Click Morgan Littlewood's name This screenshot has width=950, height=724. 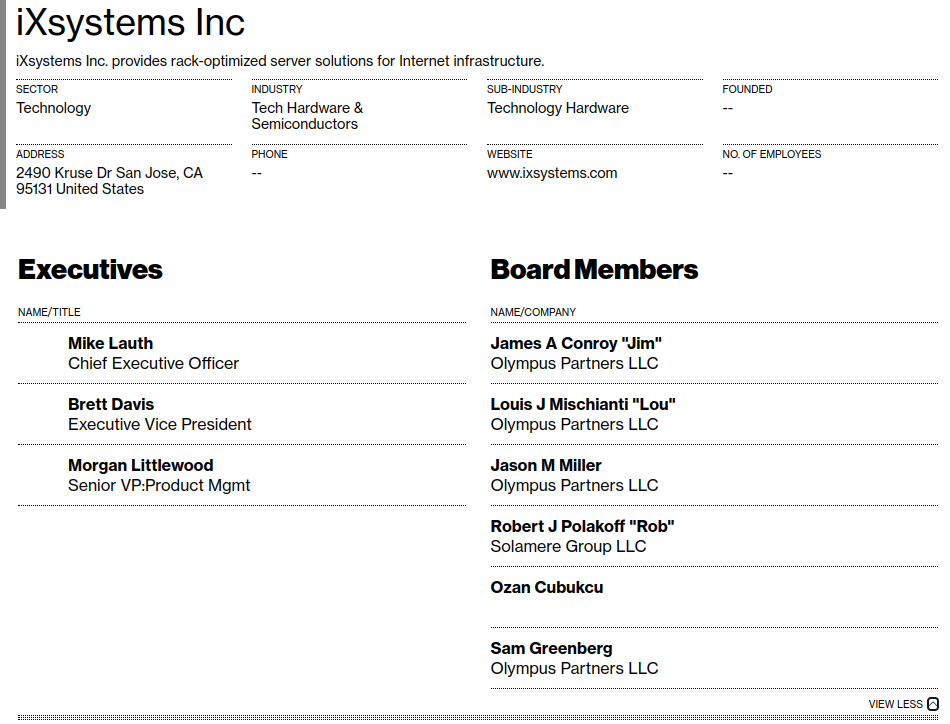click(x=141, y=465)
